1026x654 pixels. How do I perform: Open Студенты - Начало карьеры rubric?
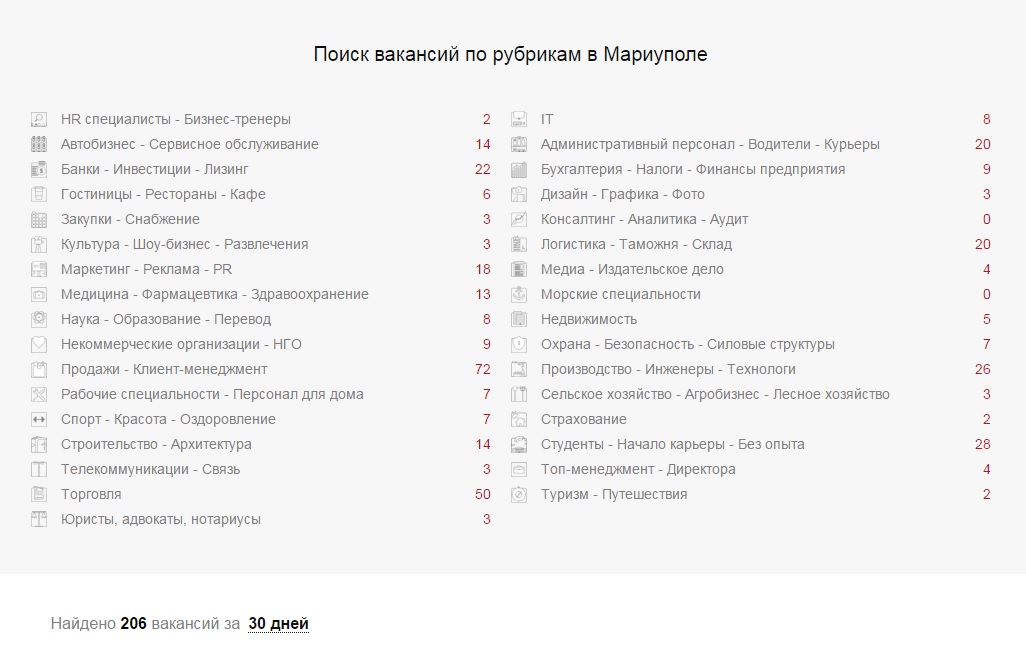(672, 444)
